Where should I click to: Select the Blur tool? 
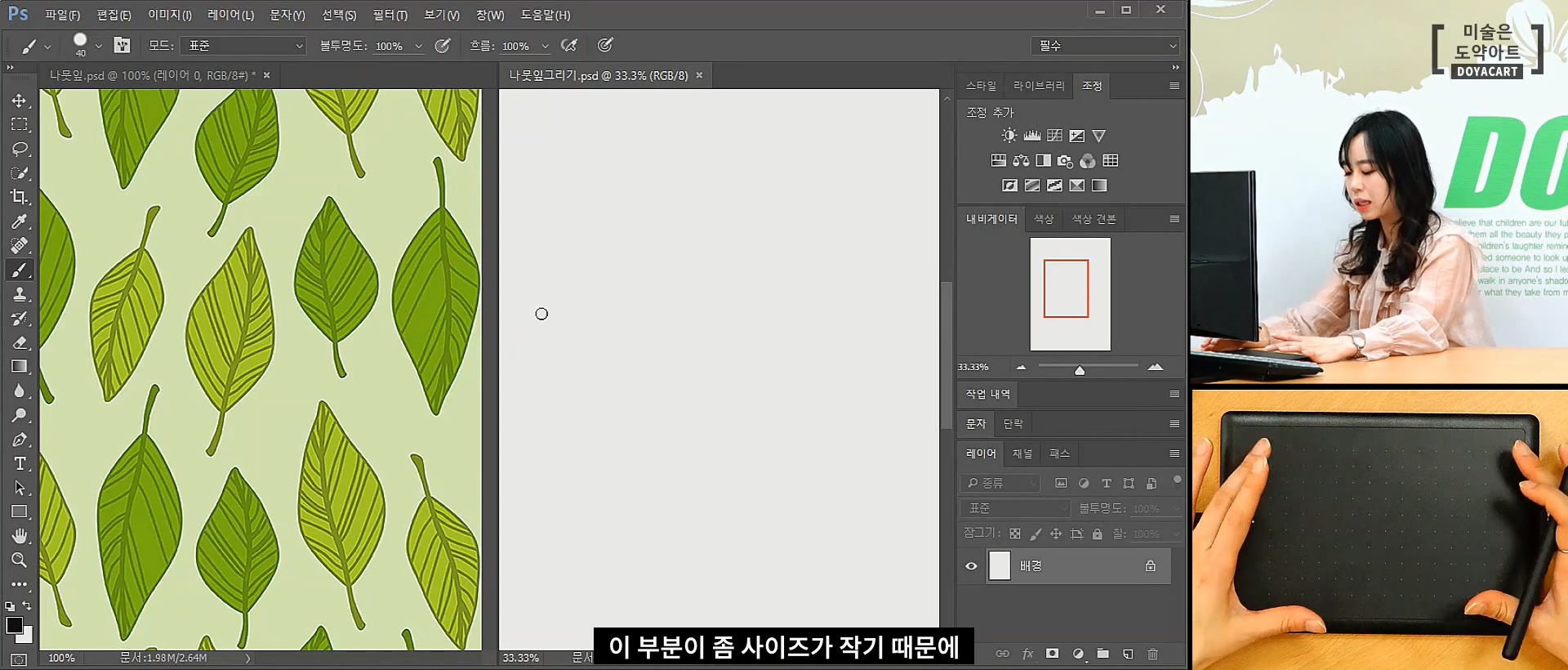(x=20, y=391)
